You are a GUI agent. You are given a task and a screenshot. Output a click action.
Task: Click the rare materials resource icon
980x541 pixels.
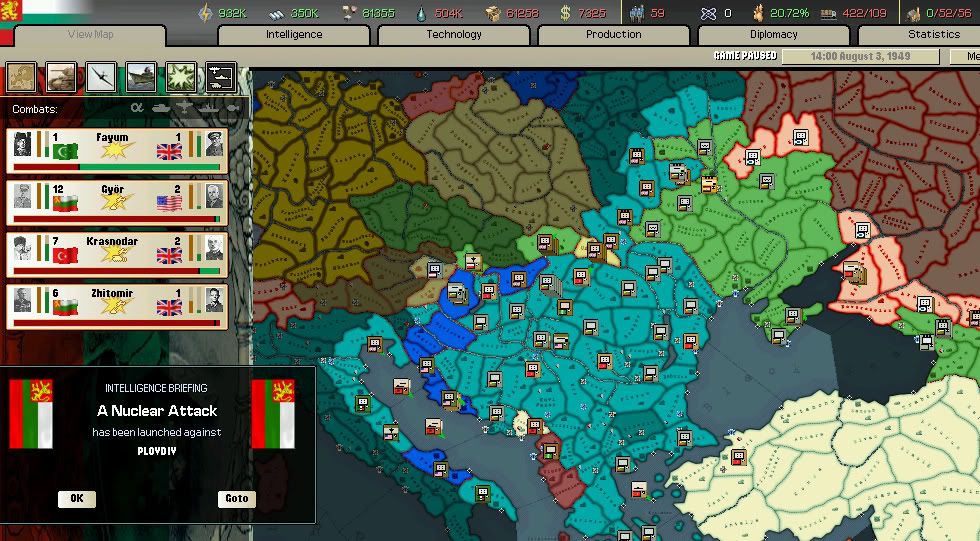click(349, 12)
